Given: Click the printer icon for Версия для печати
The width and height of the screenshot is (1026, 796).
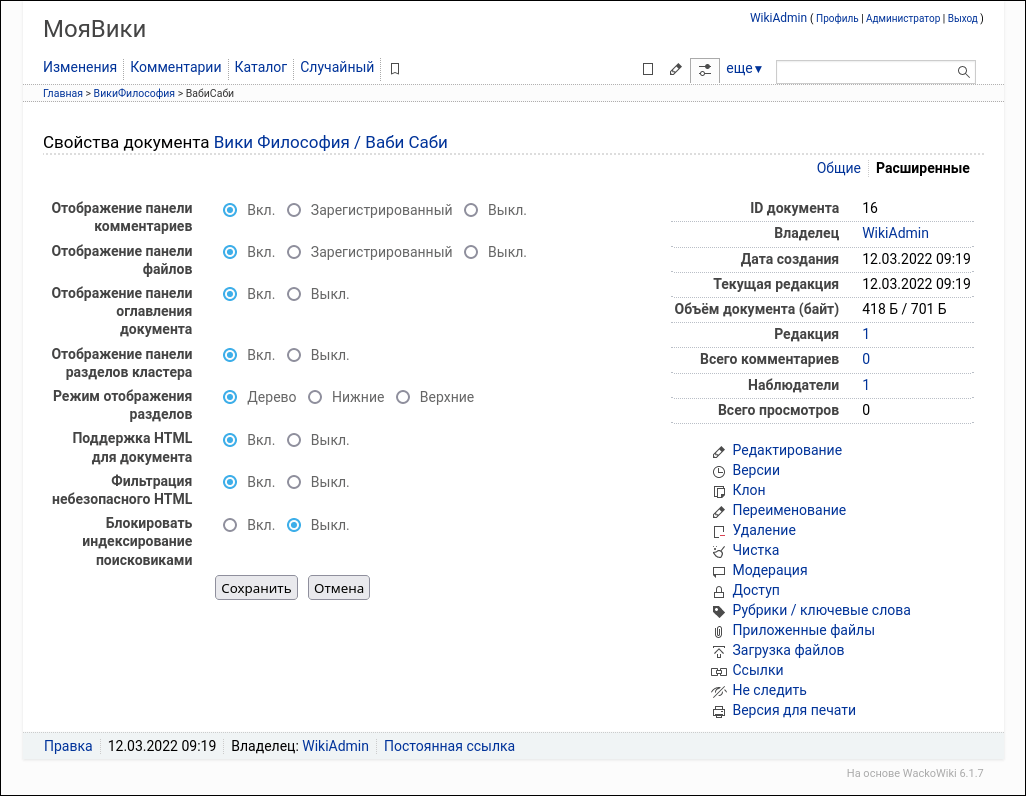Looking at the screenshot, I should pyautogui.click(x=718, y=710).
